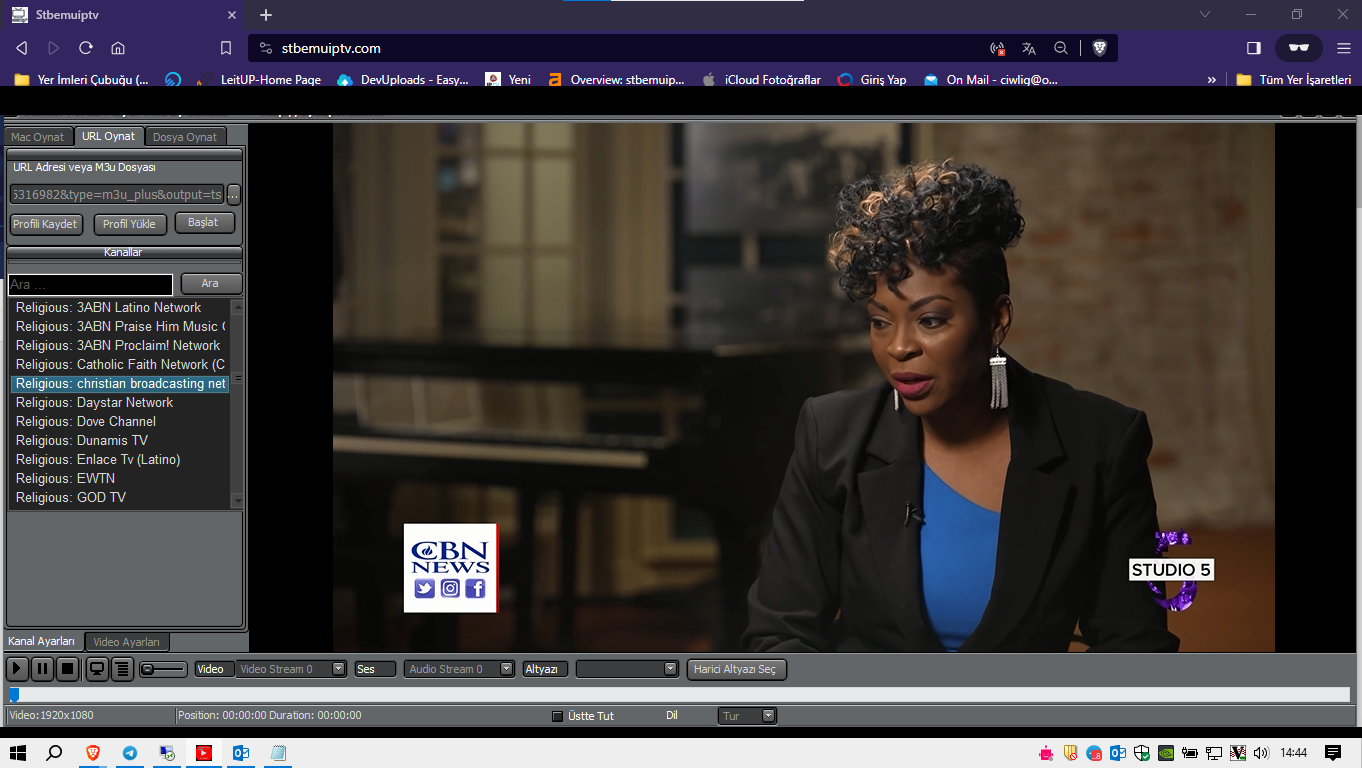Pause the video stream
This screenshot has width=1362, height=768.
tap(42, 669)
